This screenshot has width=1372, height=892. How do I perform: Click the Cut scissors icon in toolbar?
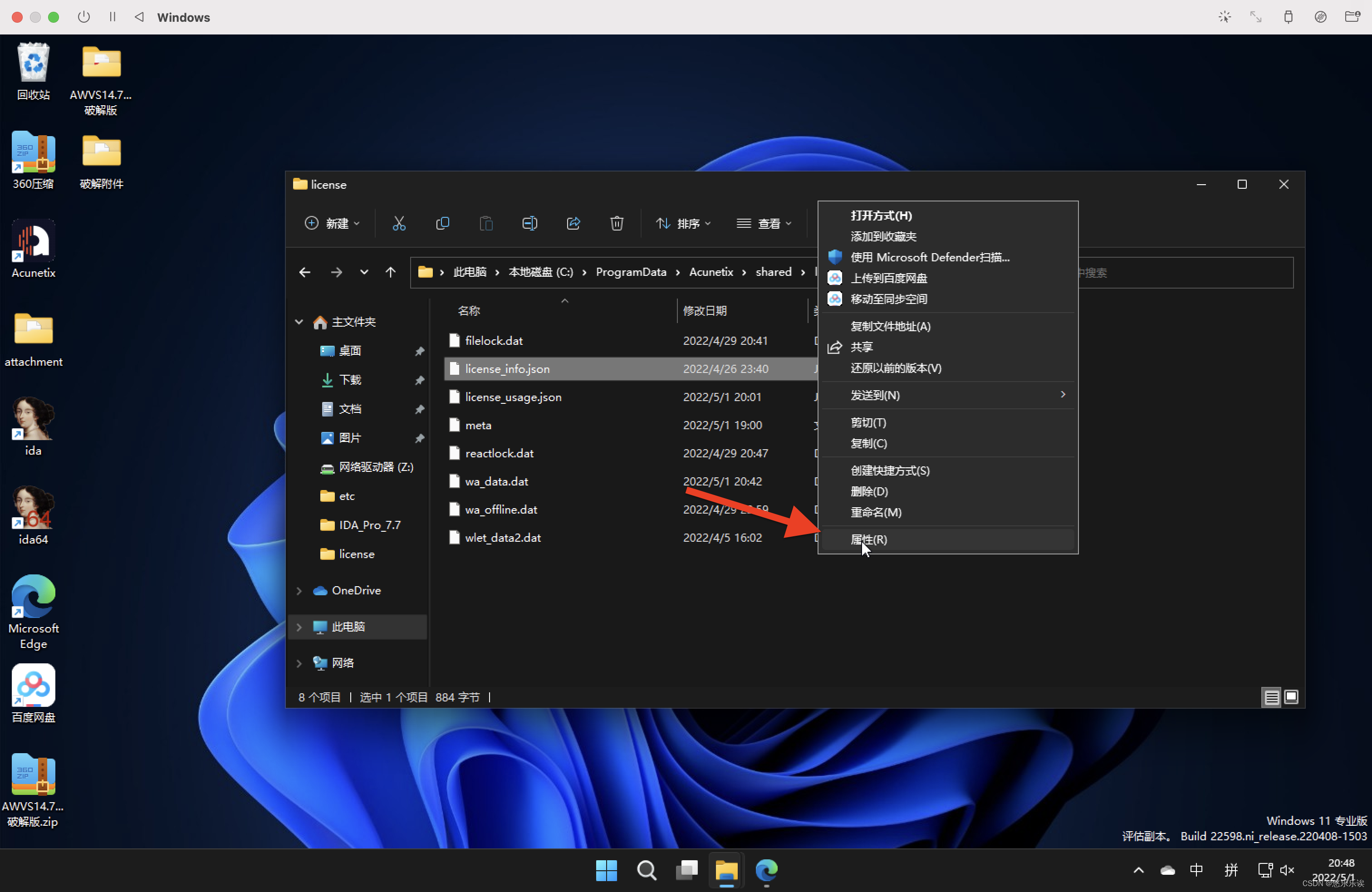tap(399, 223)
